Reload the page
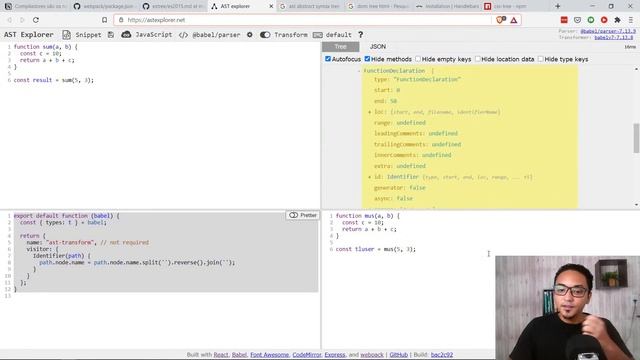 (x=36, y=20)
